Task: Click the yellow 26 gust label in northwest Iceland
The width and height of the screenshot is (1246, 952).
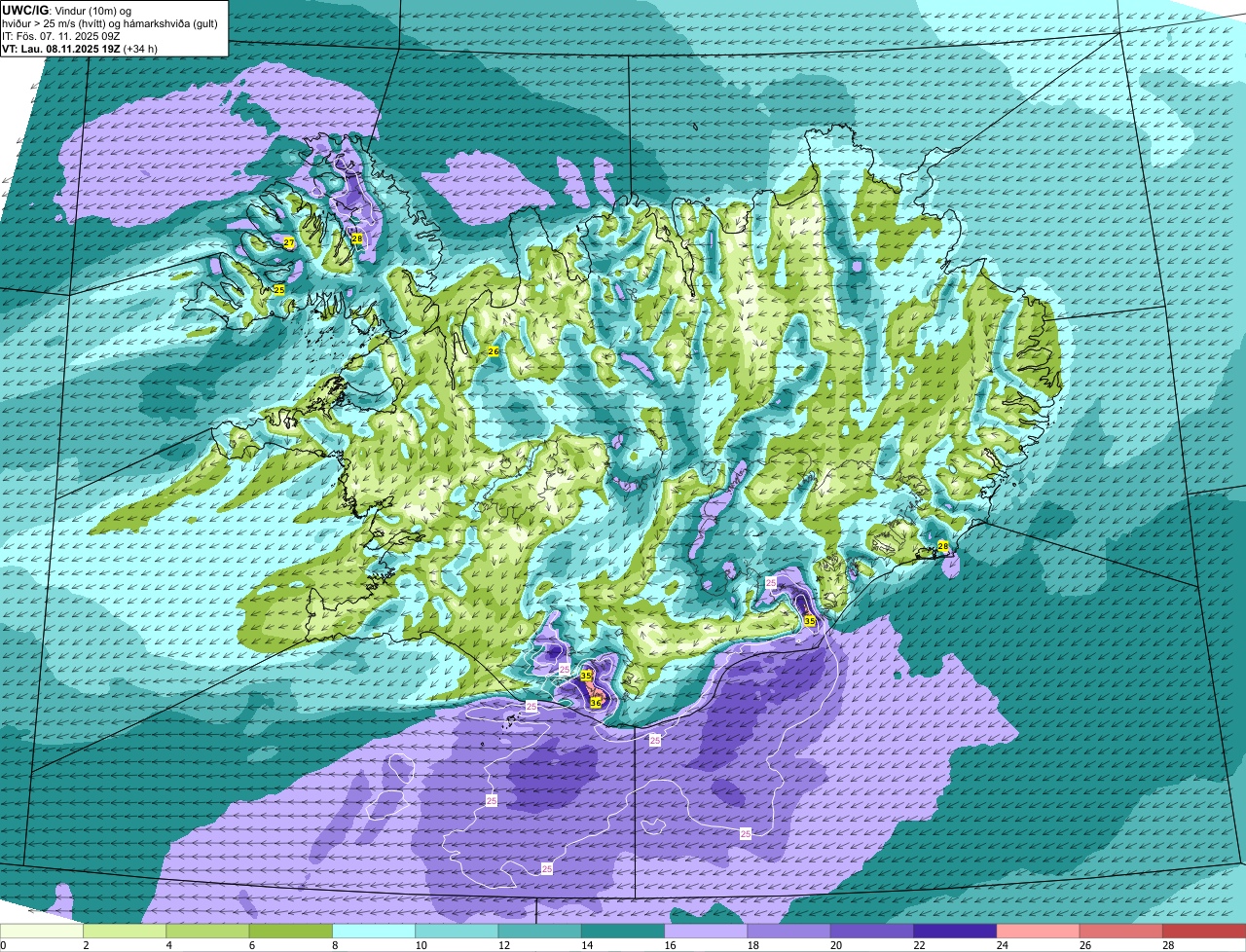Action: point(493,351)
